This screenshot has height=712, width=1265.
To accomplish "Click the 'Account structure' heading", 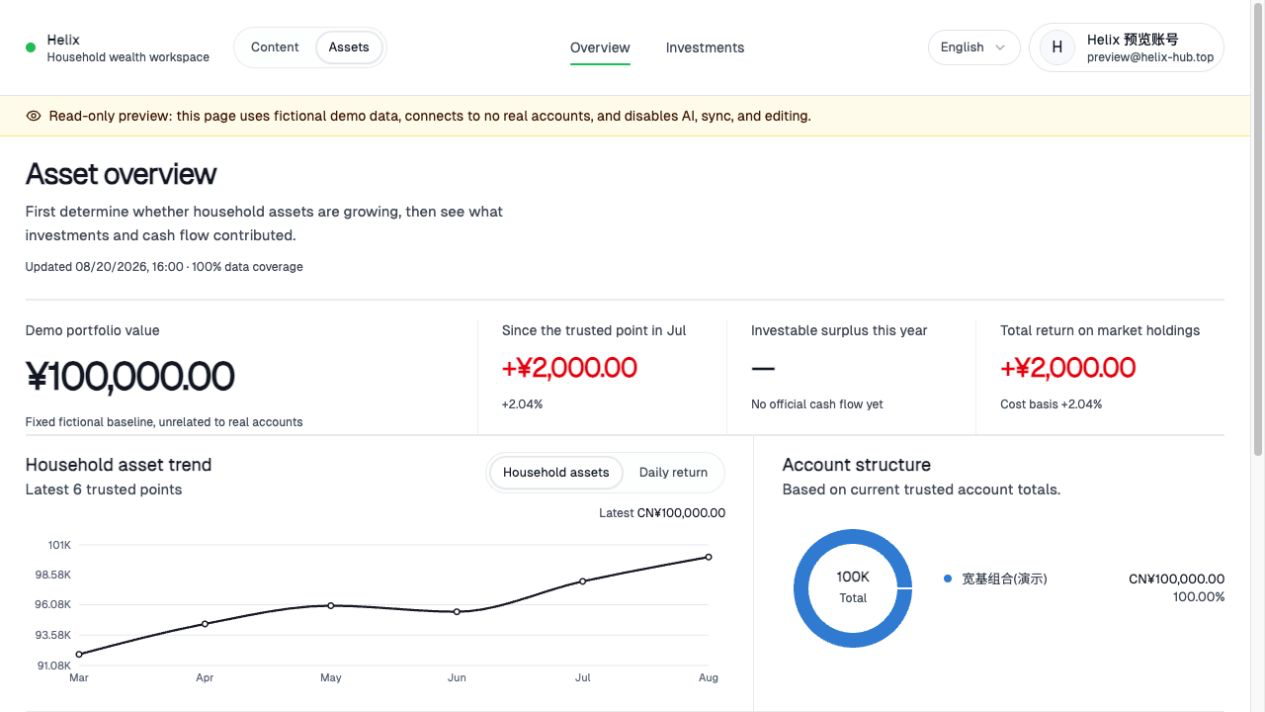I will coord(856,465).
